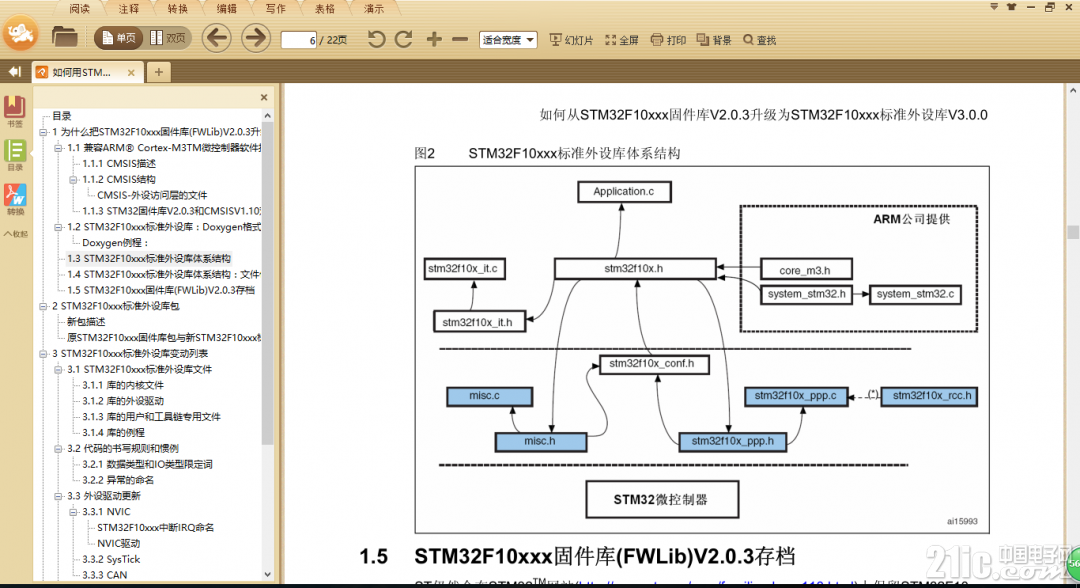Screen dimensions: 1080x588
Task: Jump to 3.3.3 CAN entry
Action: [105, 575]
